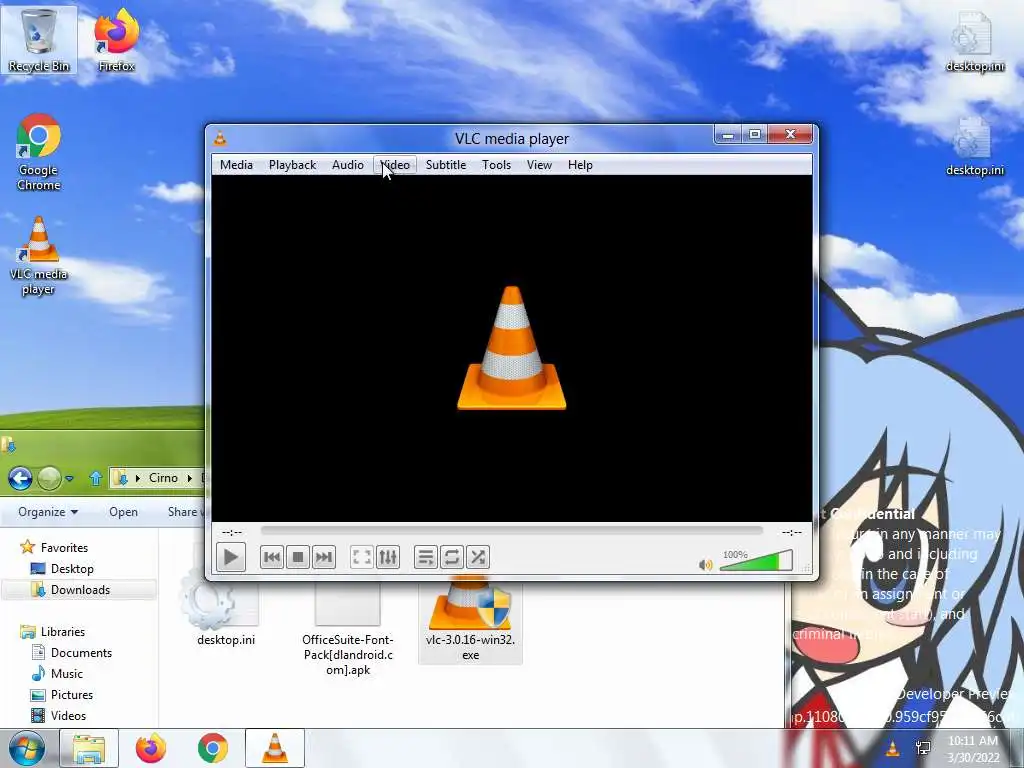Open Videos library in Explorer
The width and height of the screenshot is (1024, 768).
(59, 716)
